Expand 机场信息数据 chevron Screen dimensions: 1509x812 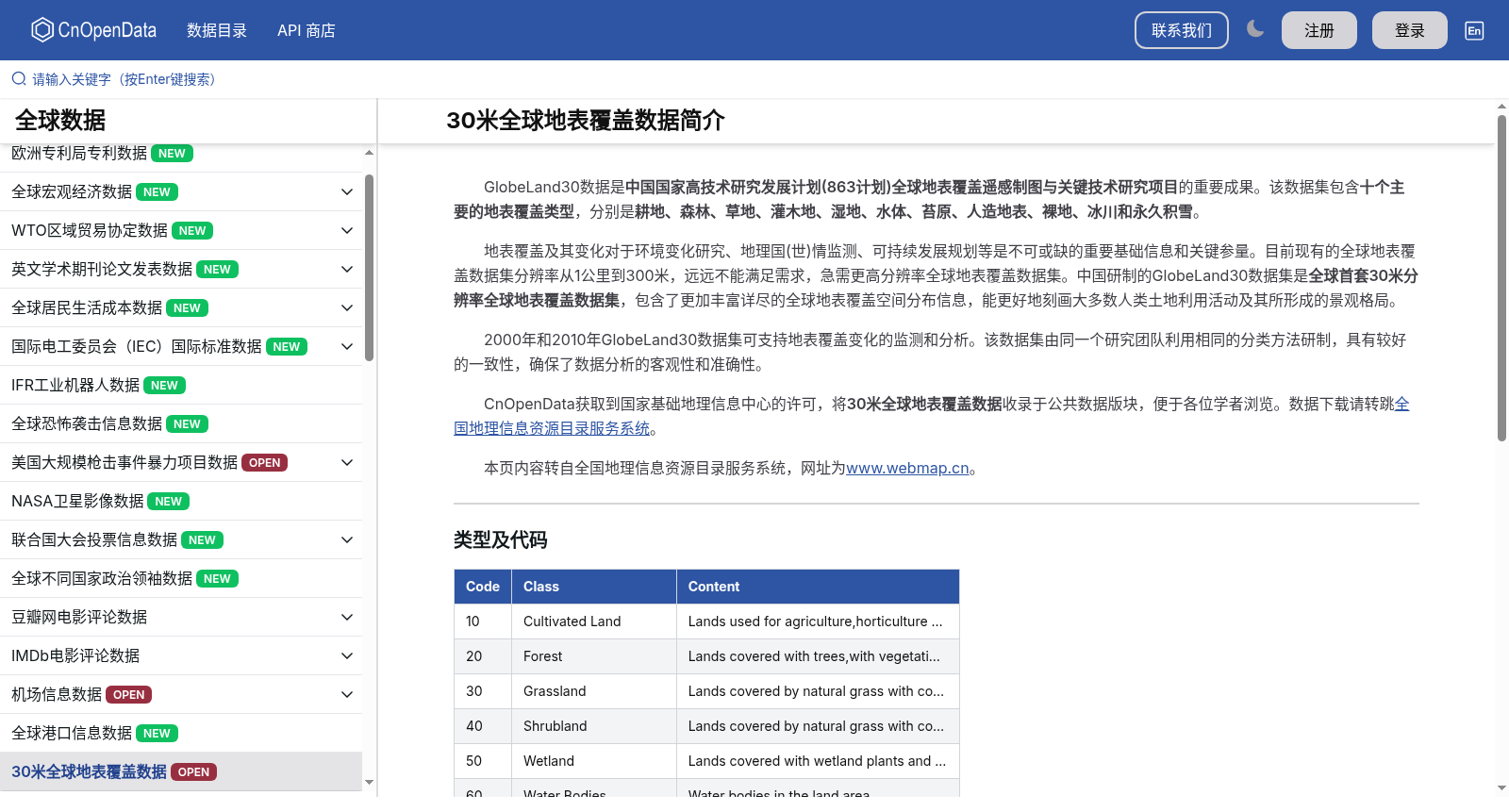[347, 694]
